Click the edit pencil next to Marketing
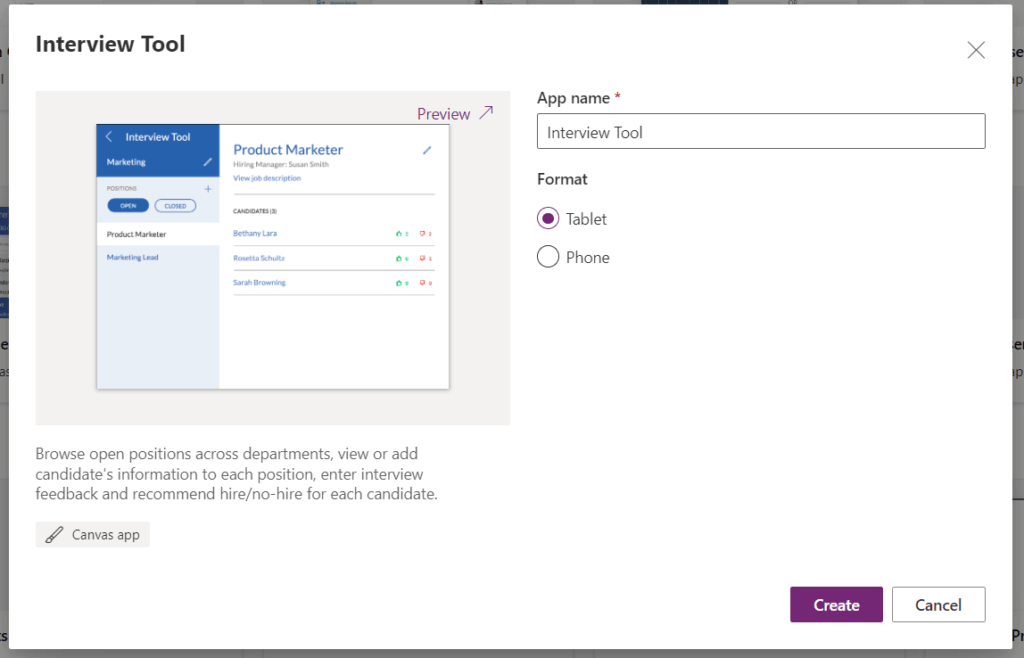The height and width of the screenshot is (658, 1024). [x=208, y=162]
